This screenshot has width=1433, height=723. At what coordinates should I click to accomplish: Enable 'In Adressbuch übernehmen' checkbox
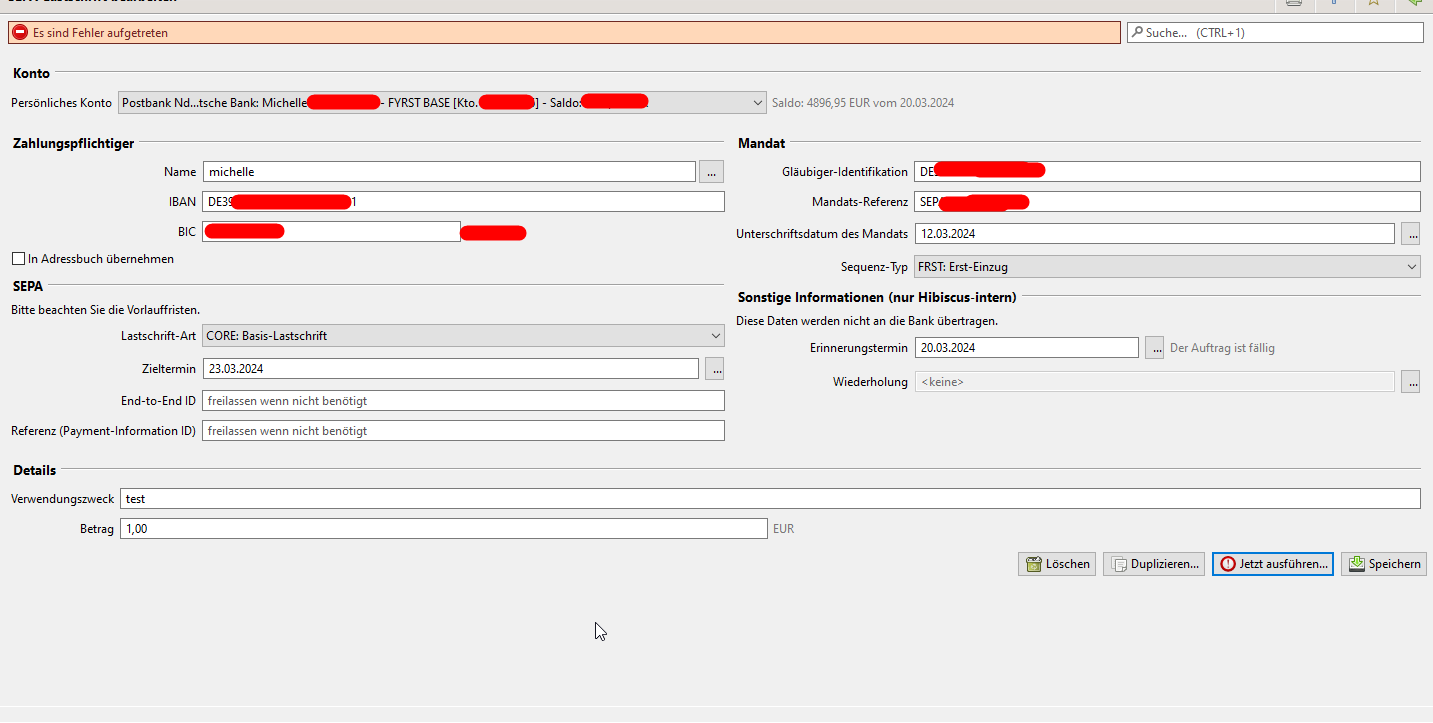tap(19, 259)
